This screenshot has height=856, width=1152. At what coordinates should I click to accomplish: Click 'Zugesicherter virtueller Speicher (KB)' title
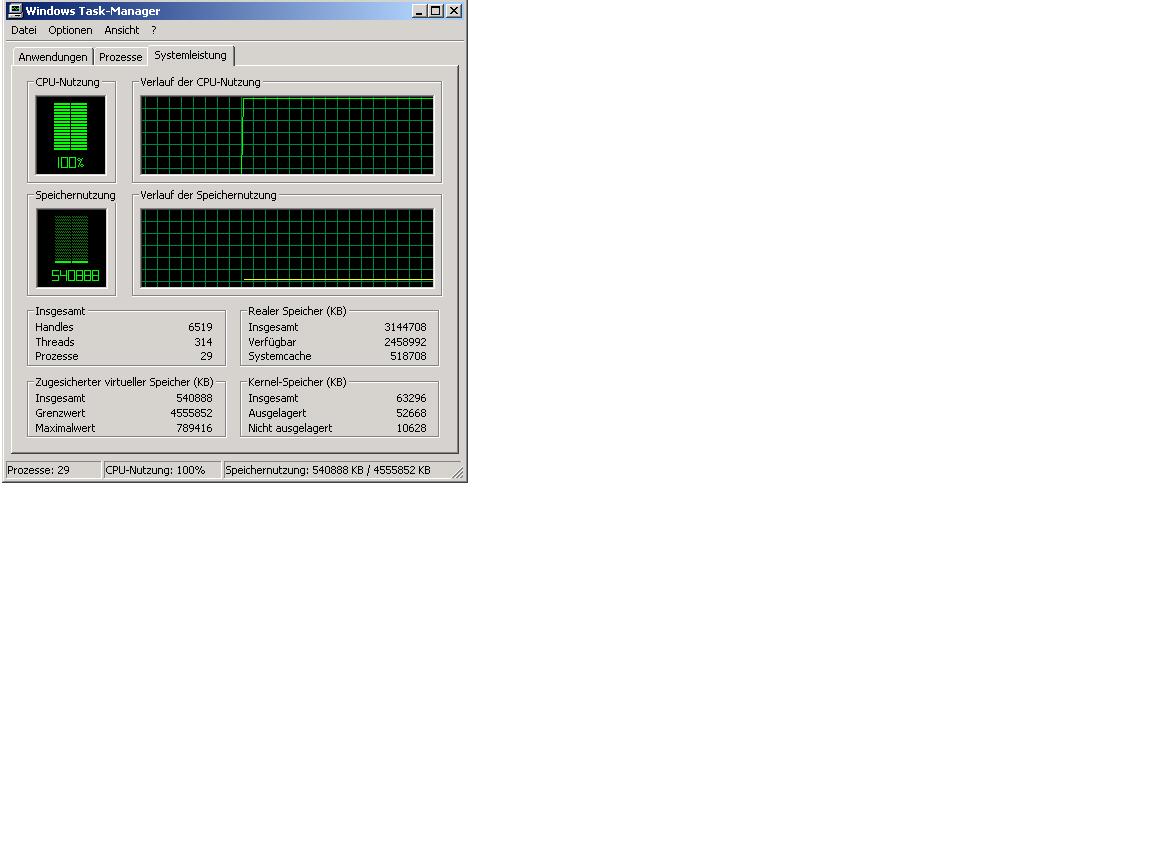pyautogui.click(x=124, y=382)
